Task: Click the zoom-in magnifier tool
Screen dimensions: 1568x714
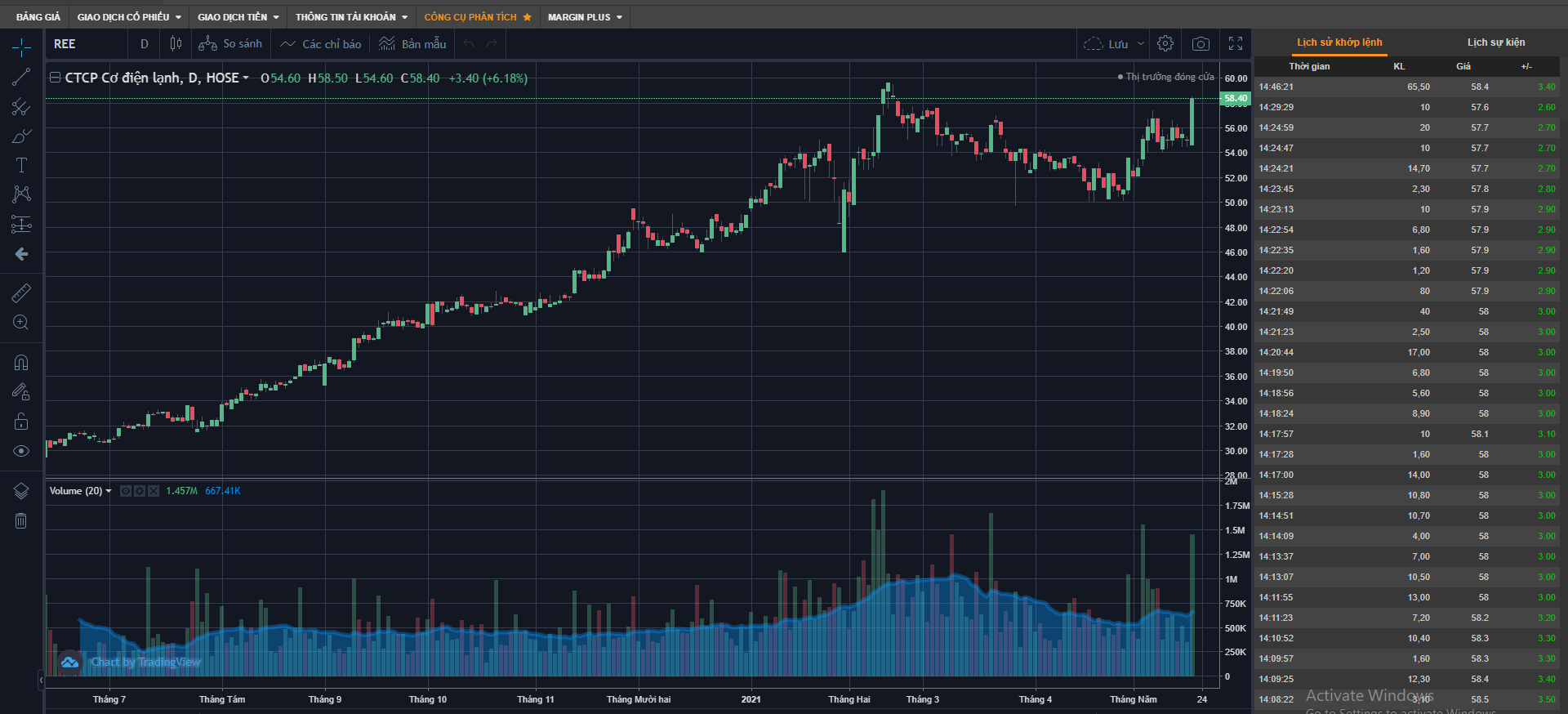Action: (x=21, y=323)
